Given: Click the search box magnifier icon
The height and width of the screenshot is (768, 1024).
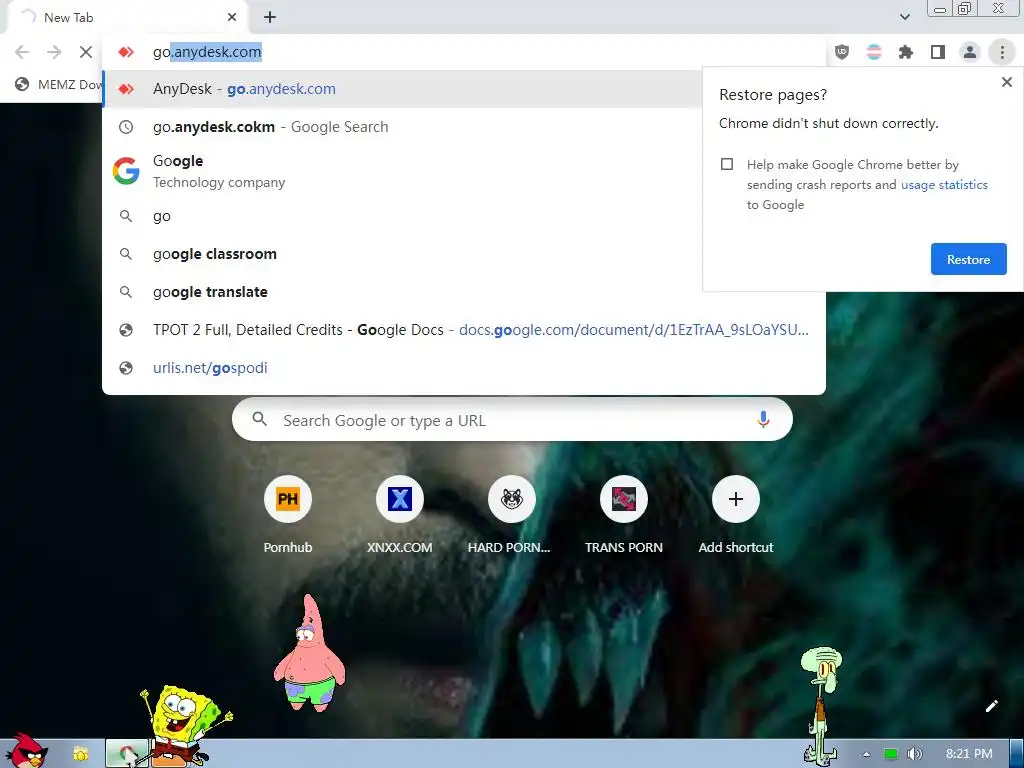Looking at the screenshot, I should point(259,419).
